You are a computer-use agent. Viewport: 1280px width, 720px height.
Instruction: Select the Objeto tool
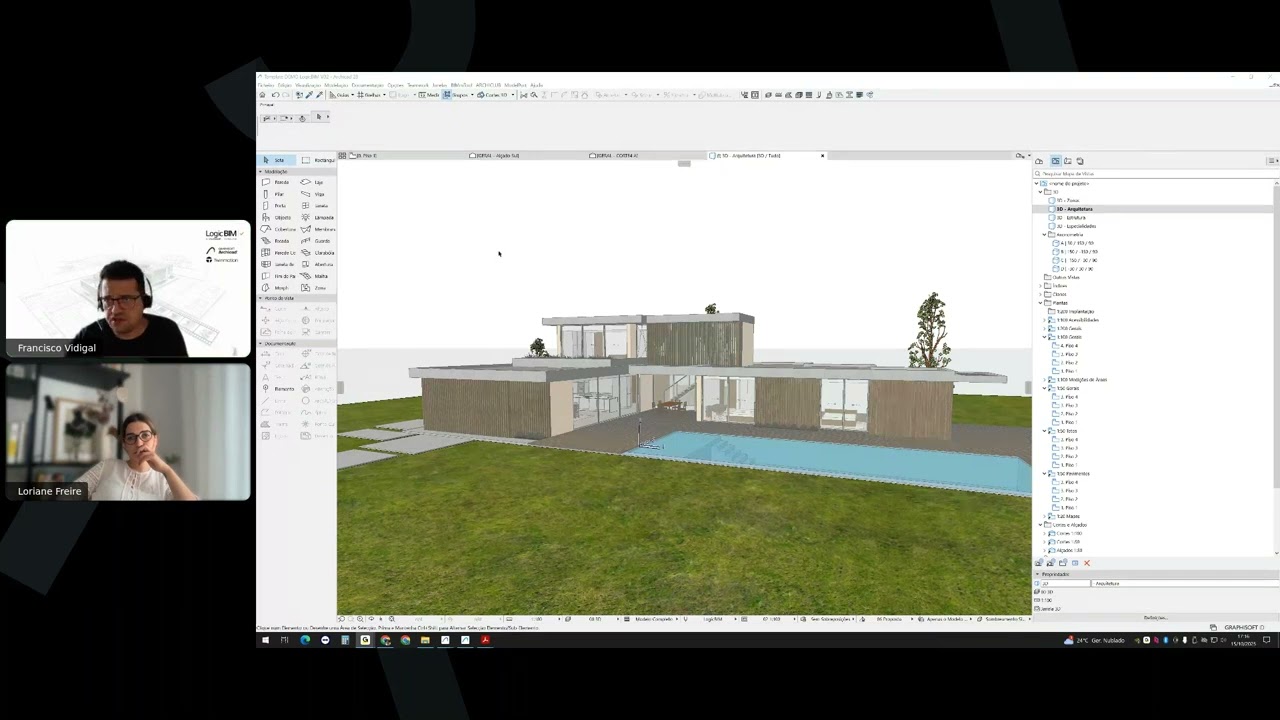point(278,217)
